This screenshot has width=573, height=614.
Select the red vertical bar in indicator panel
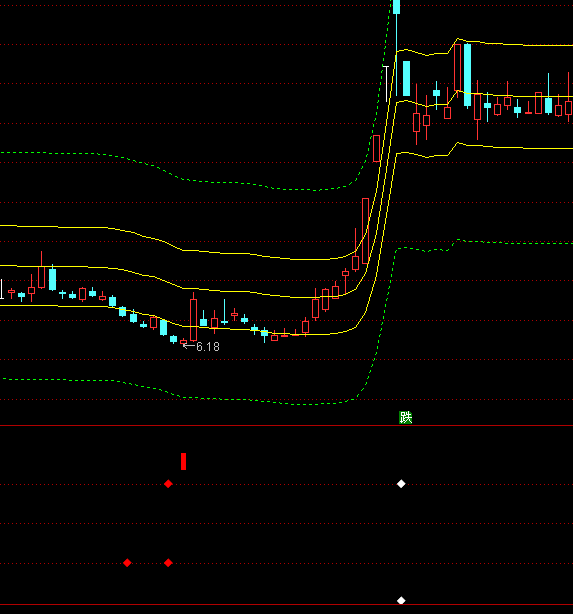coord(183,461)
